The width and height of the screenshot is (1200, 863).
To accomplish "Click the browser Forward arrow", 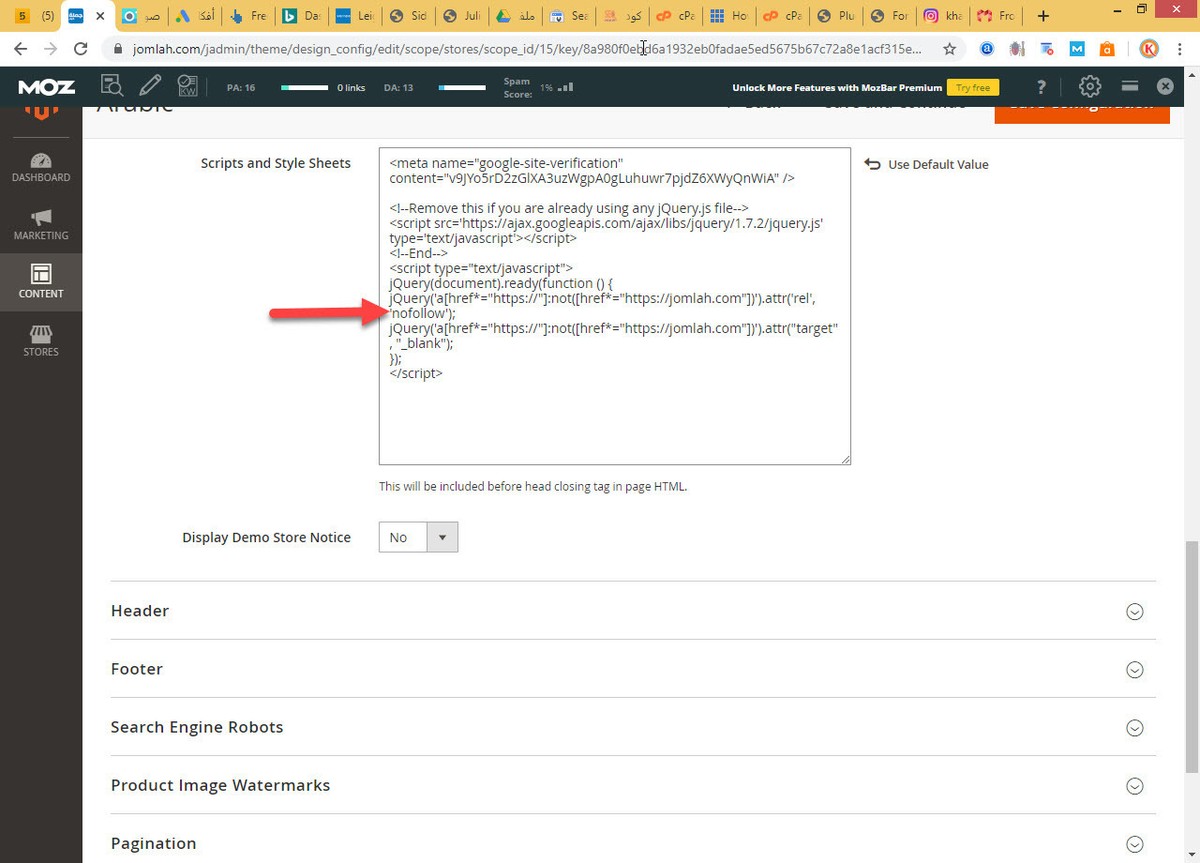I will (52, 48).
